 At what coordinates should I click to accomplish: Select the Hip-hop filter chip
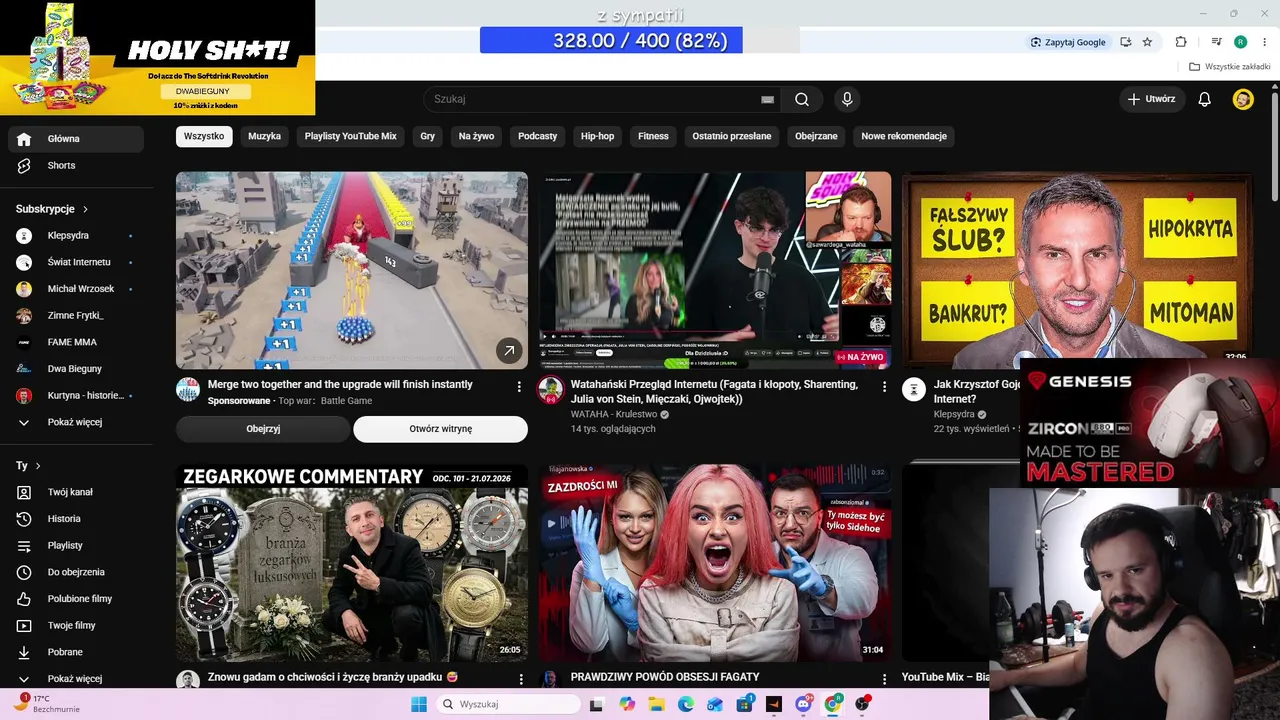click(598, 136)
